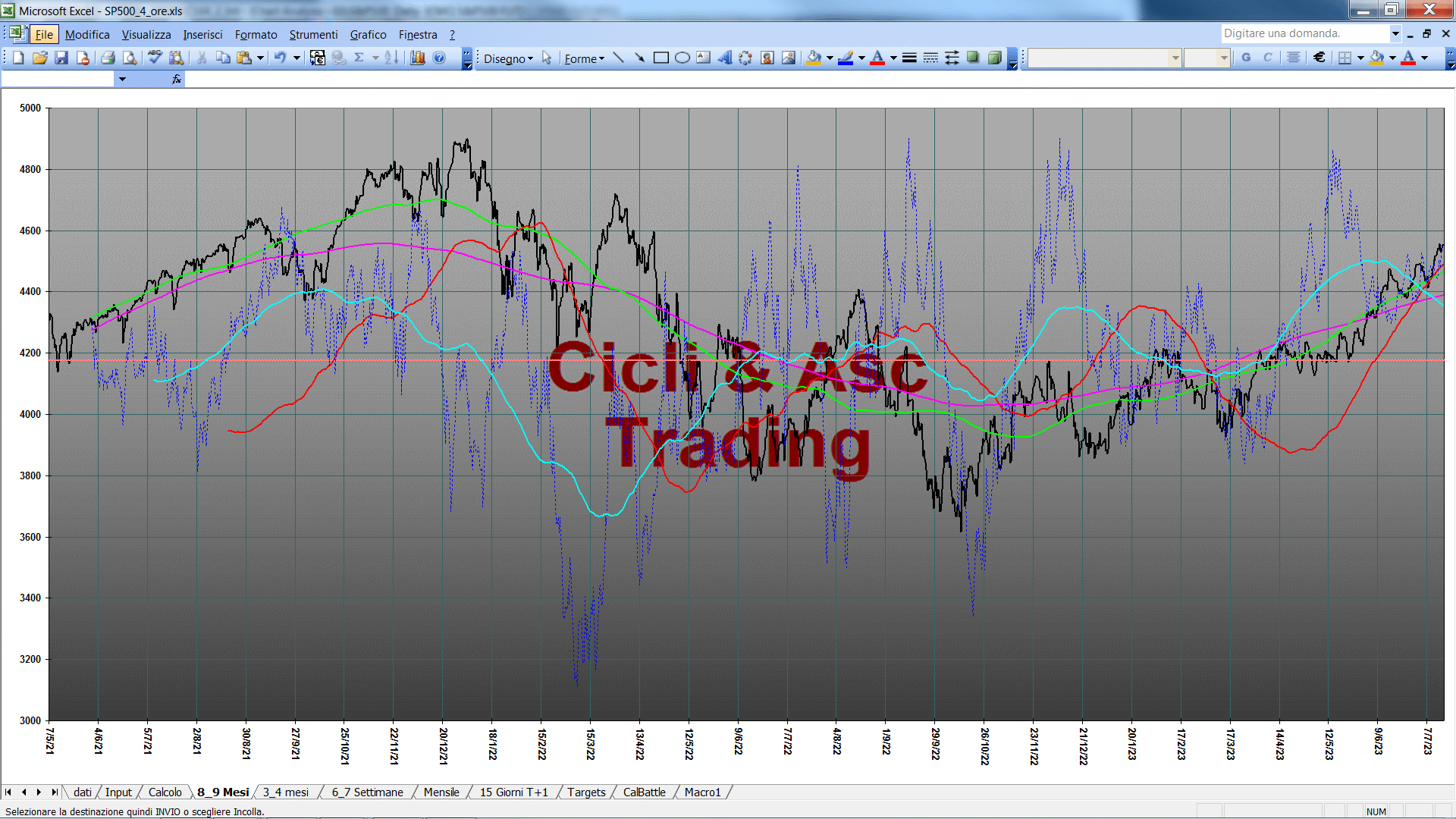Expand the Undo history dropdown arrow

tap(297, 58)
